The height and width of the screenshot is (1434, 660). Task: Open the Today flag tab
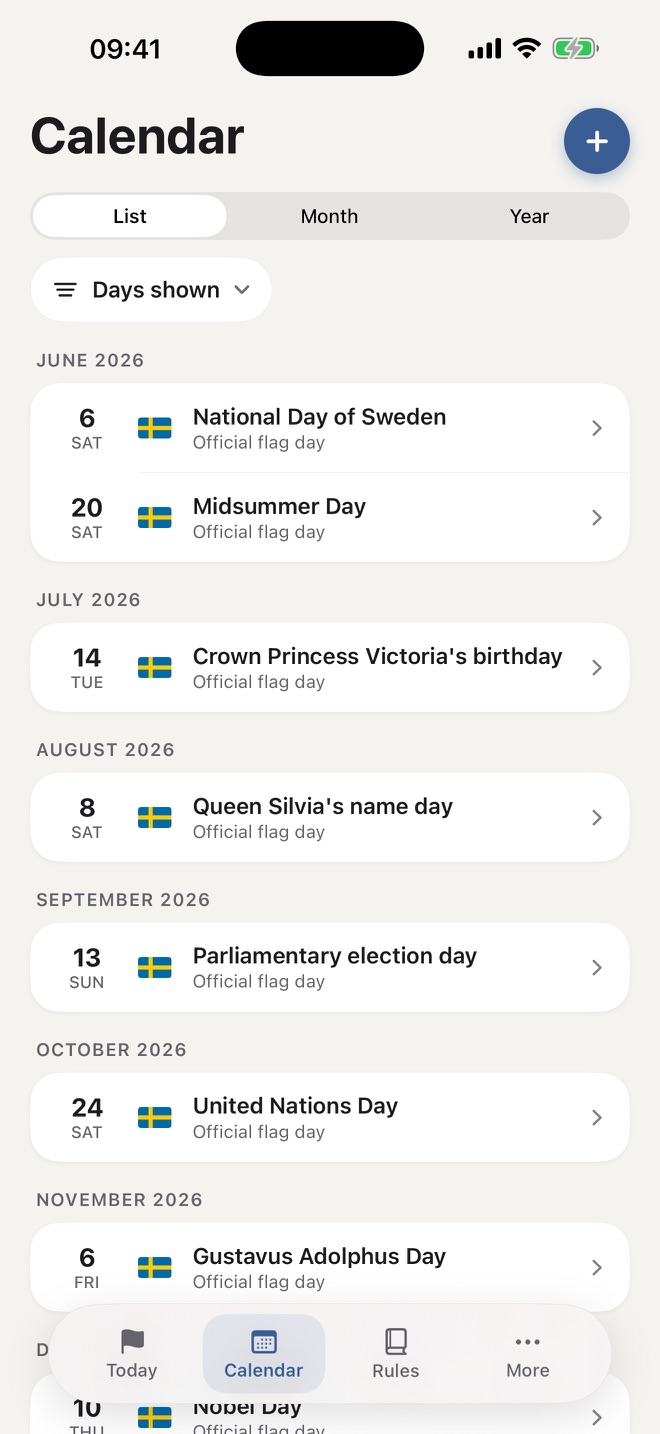(x=132, y=1354)
